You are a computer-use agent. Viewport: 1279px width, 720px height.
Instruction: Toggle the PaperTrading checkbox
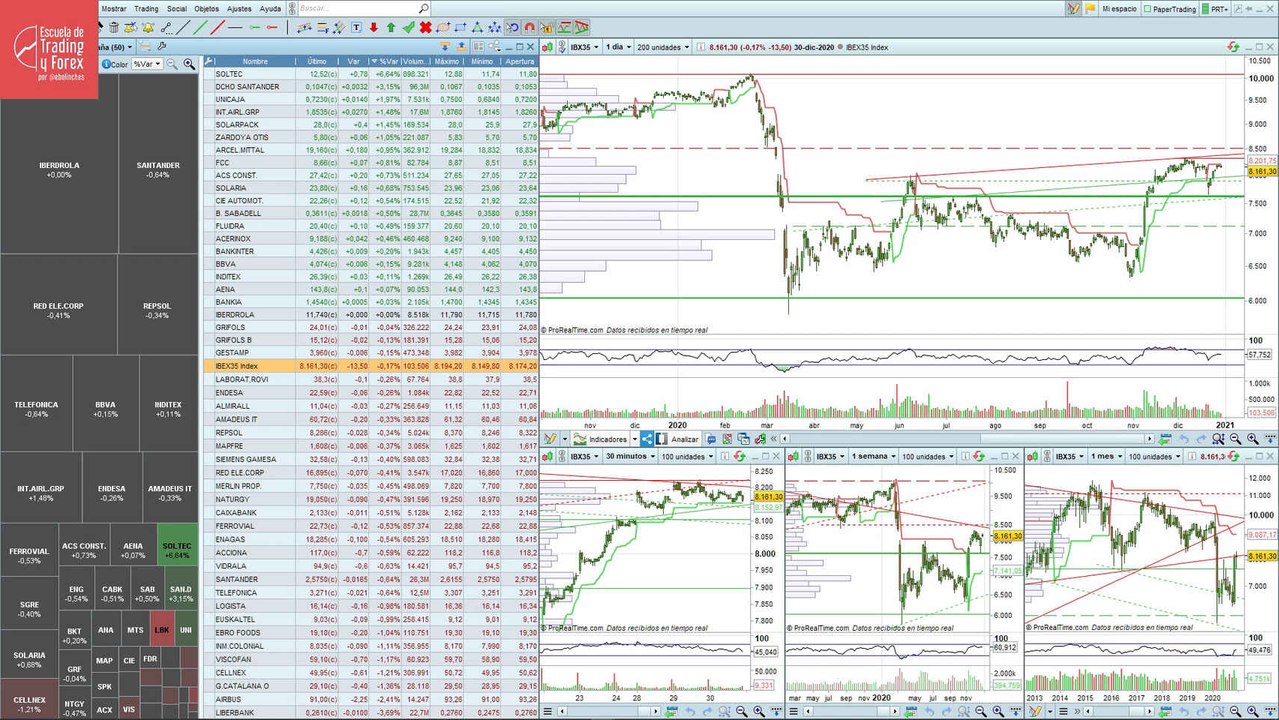[x=1148, y=8]
